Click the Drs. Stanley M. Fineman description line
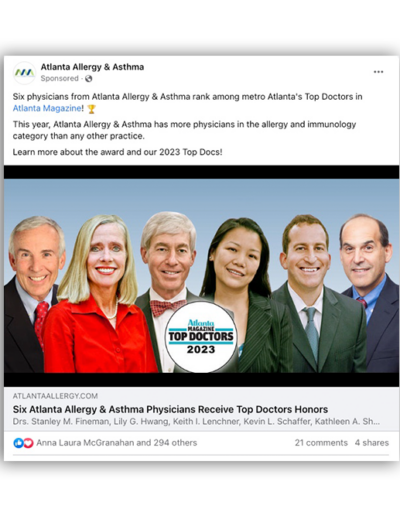Viewport: 400px width, 516px height. pyautogui.click(x=196, y=422)
